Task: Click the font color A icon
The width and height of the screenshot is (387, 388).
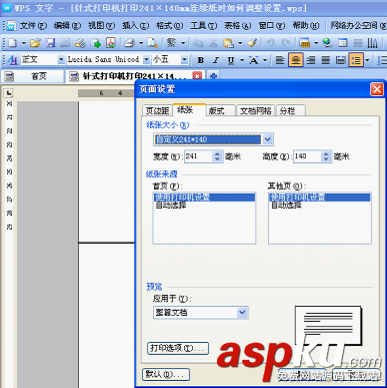Action: click(254, 60)
